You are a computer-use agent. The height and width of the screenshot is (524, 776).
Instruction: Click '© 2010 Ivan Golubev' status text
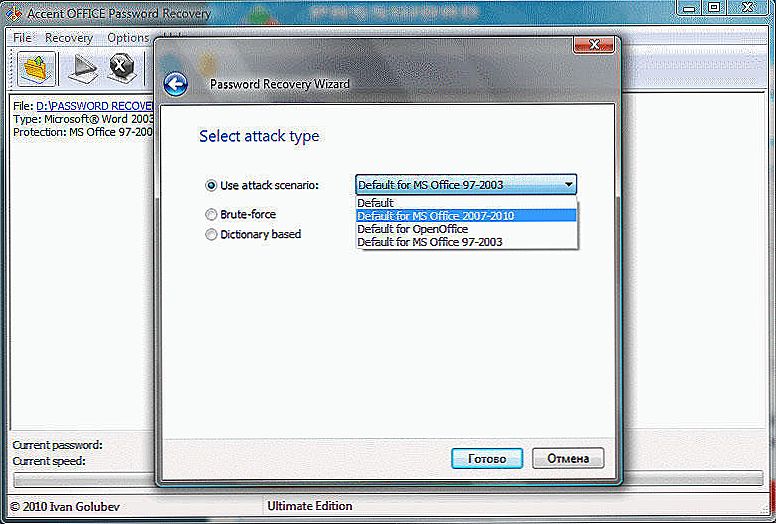pyautogui.click(x=64, y=507)
